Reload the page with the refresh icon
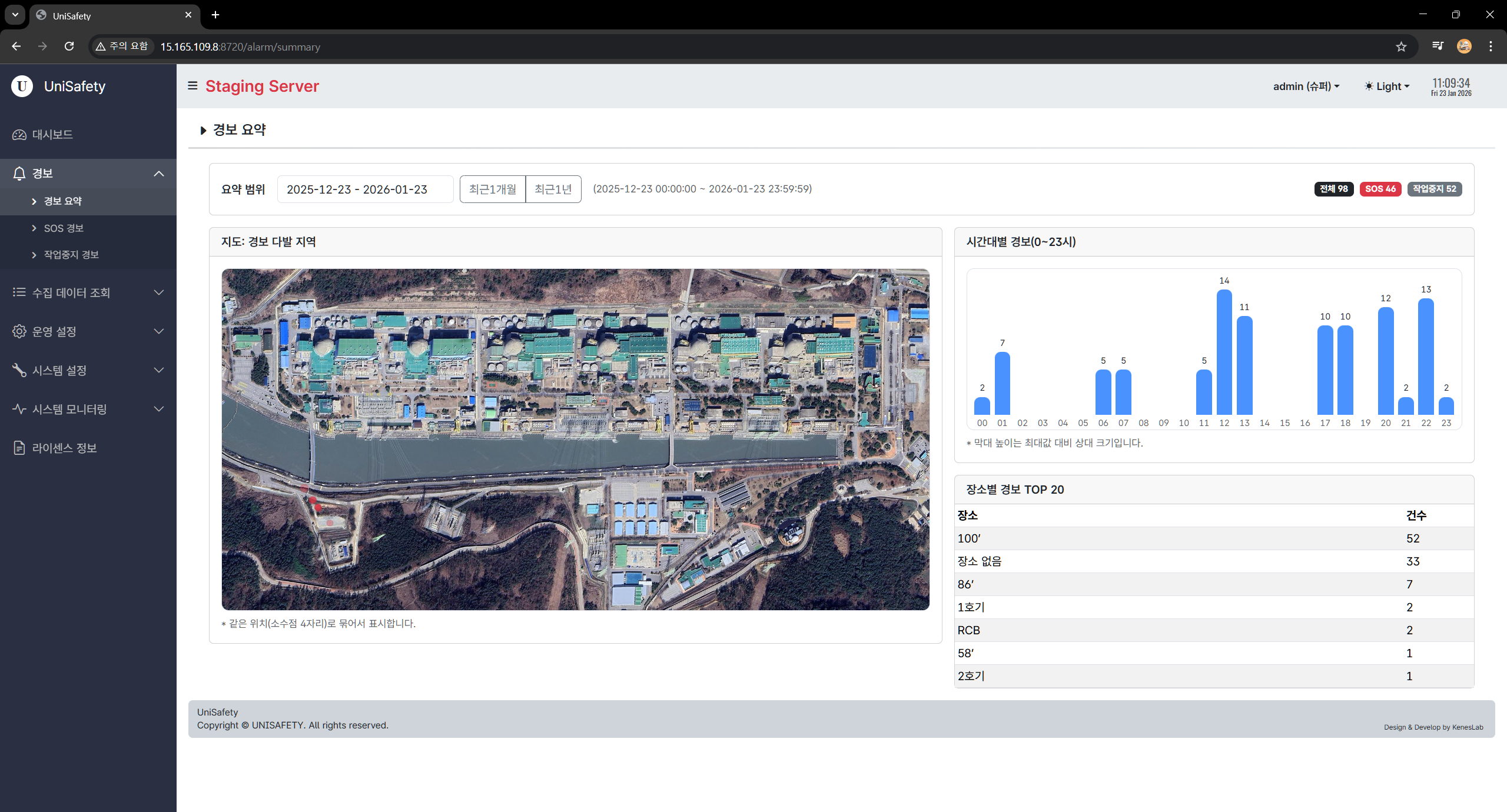Screen dimensions: 1507x812 point(69,46)
